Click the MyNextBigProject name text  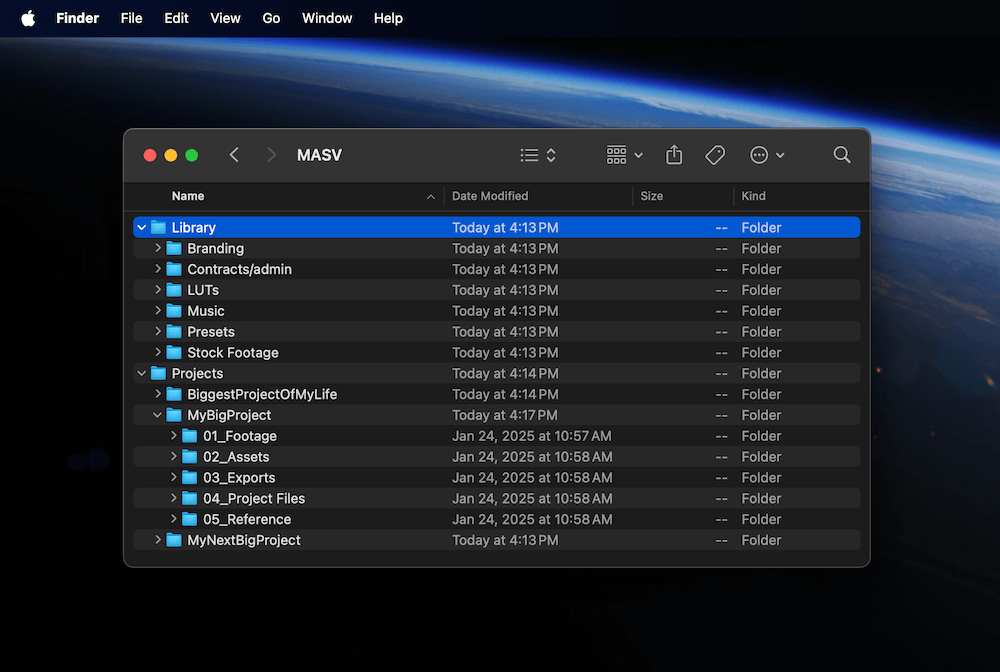(244, 540)
